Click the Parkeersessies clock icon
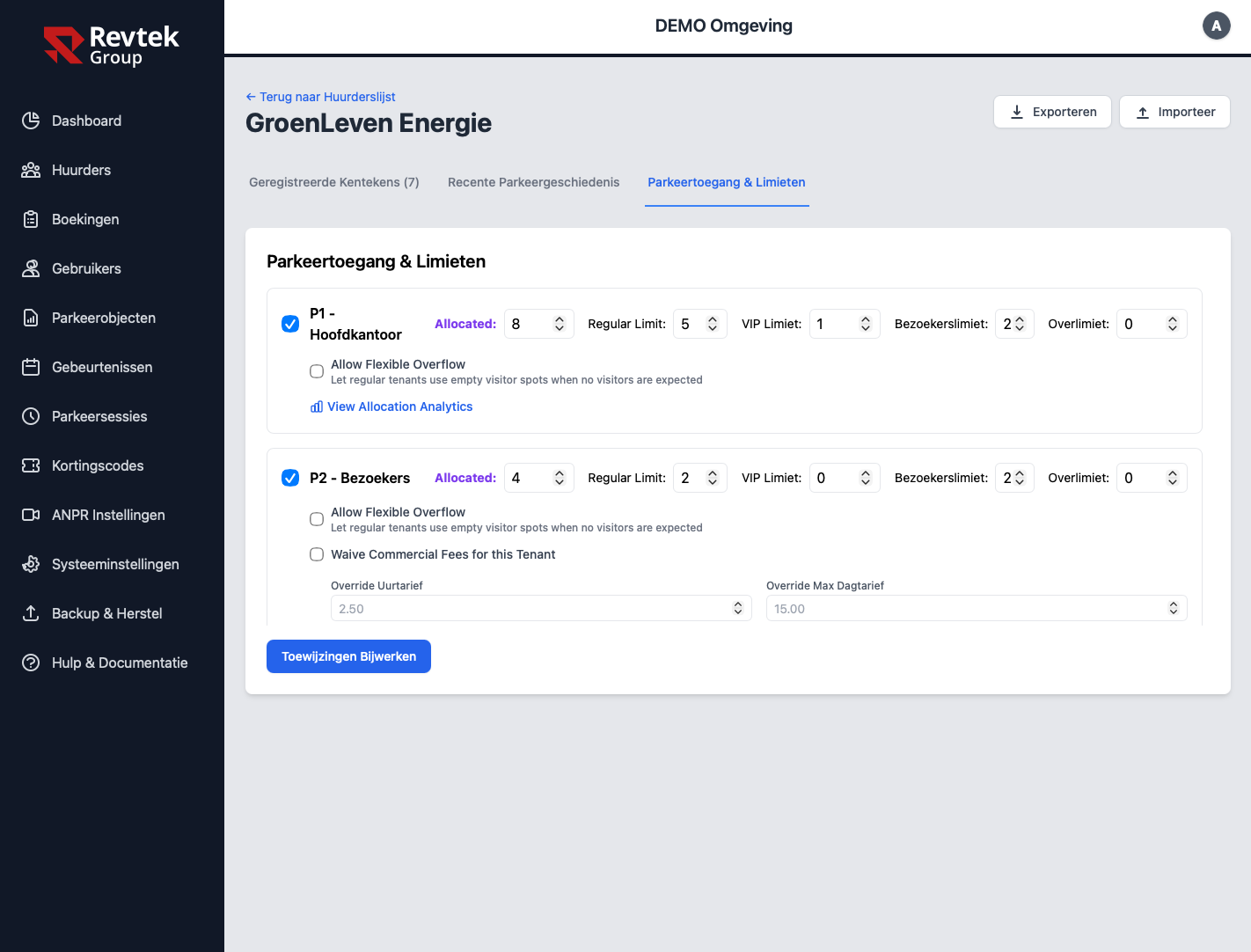 tap(31, 416)
